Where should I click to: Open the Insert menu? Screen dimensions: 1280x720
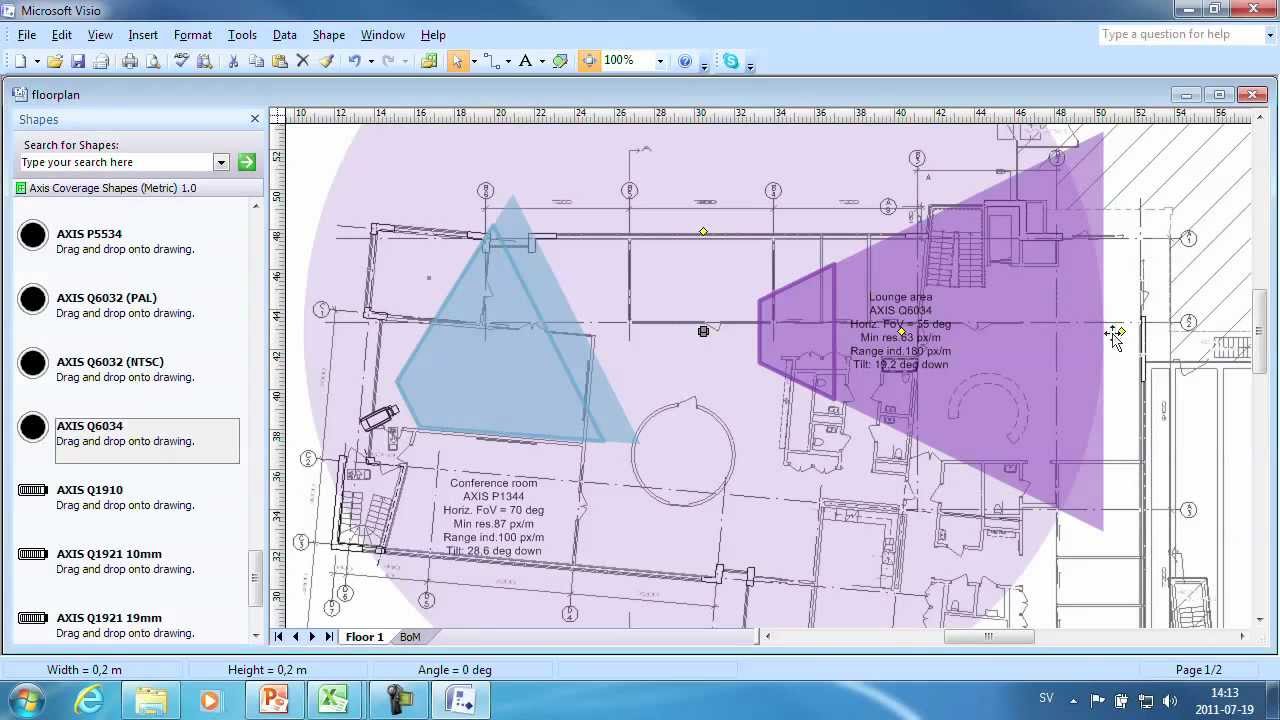pyautogui.click(x=143, y=35)
